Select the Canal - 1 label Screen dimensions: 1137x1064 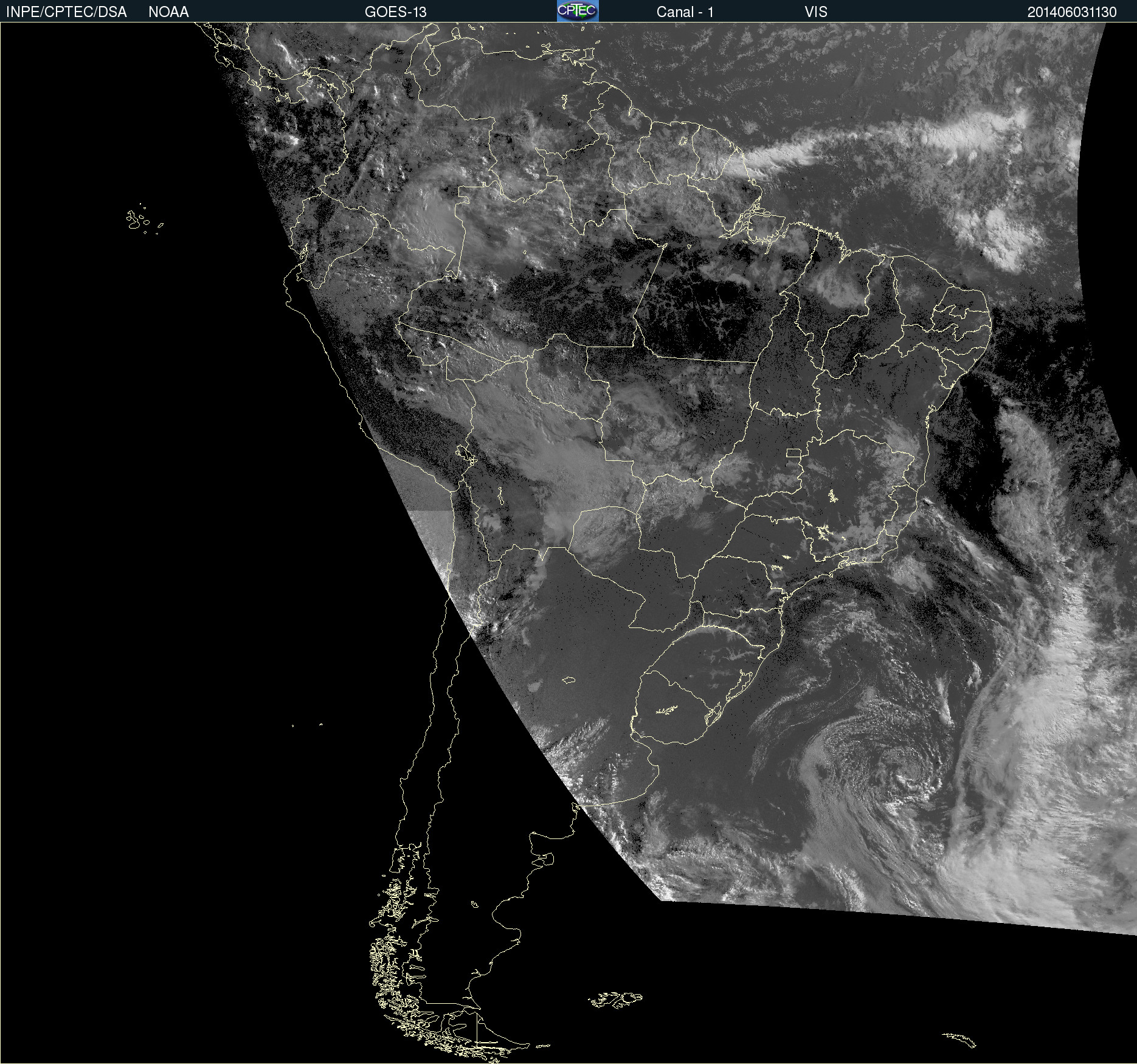[x=685, y=12]
